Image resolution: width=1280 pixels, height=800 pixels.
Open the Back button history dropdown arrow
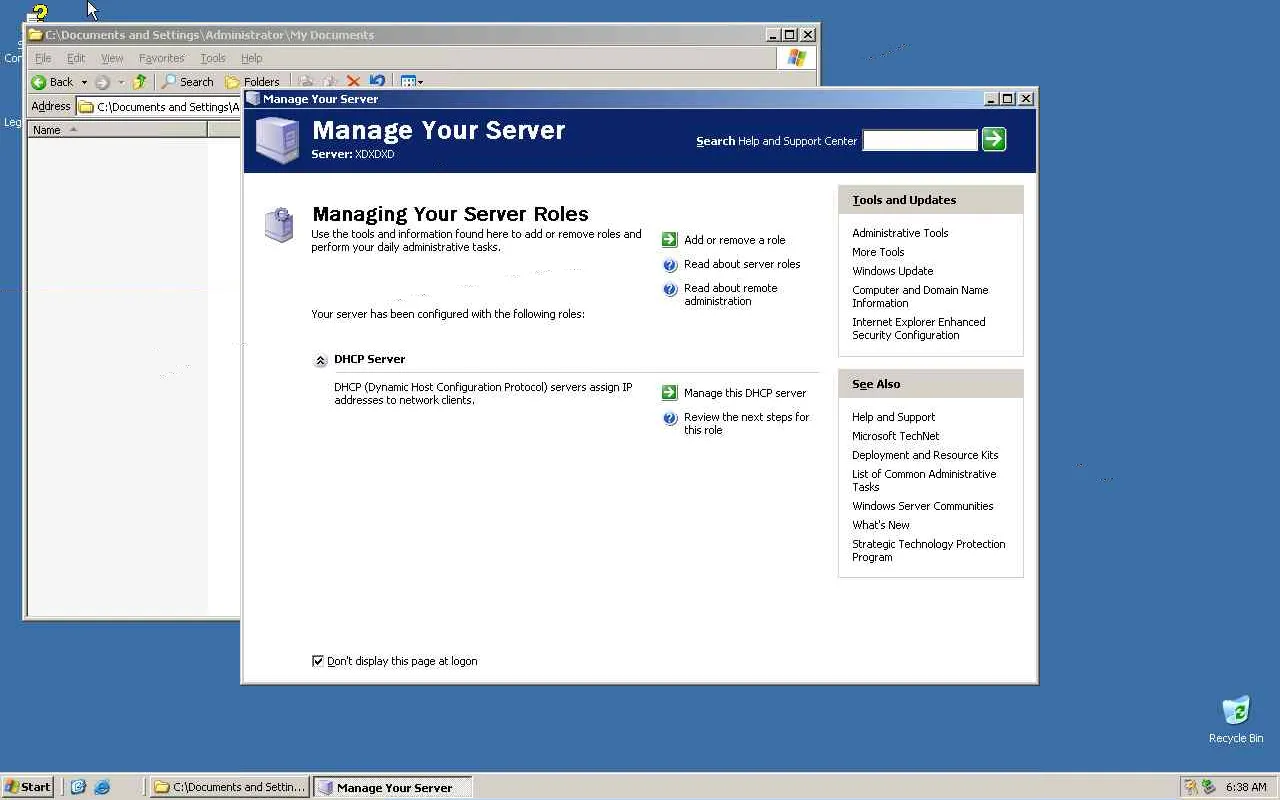click(84, 82)
